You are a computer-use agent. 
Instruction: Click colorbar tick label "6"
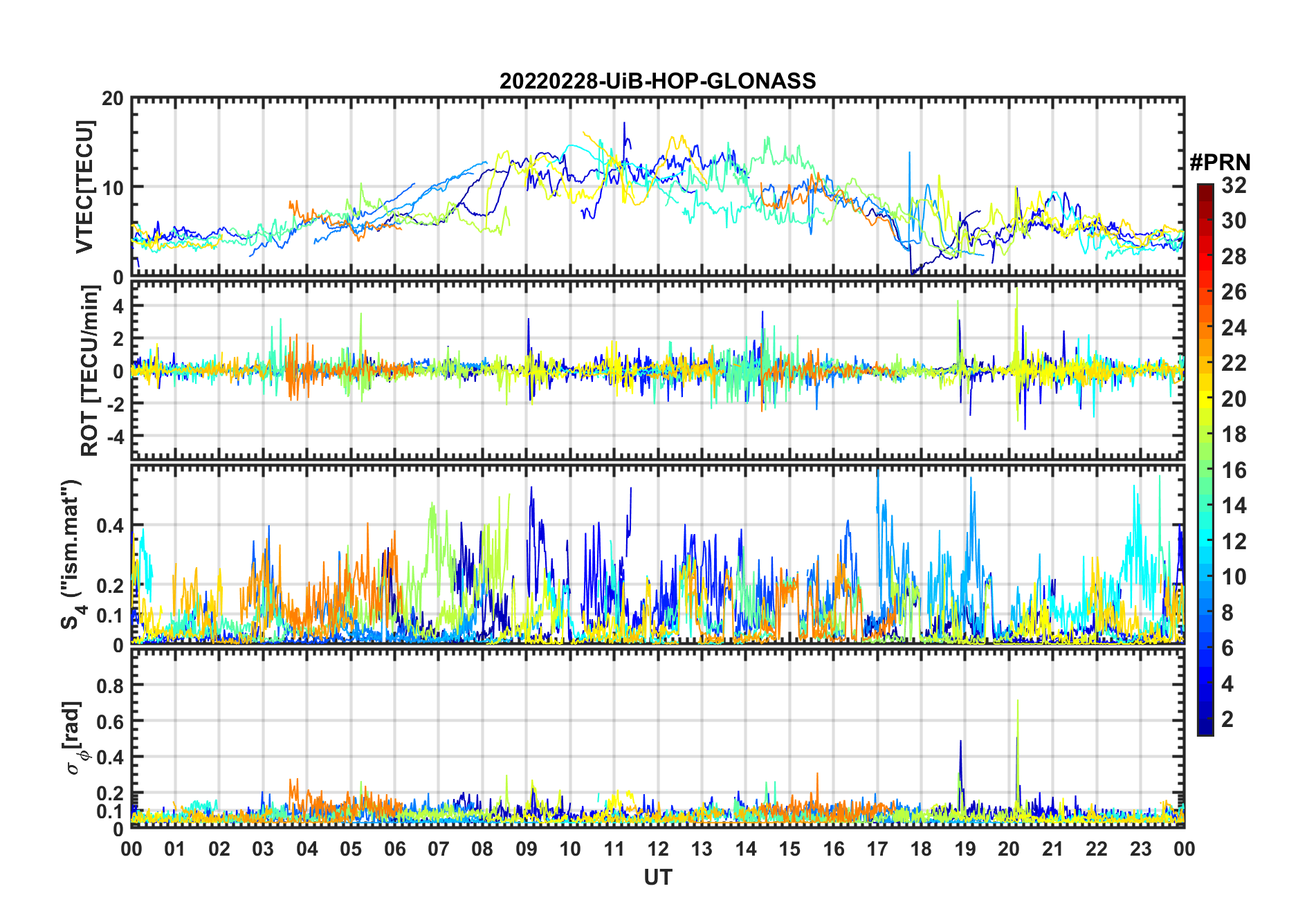pos(1228,648)
